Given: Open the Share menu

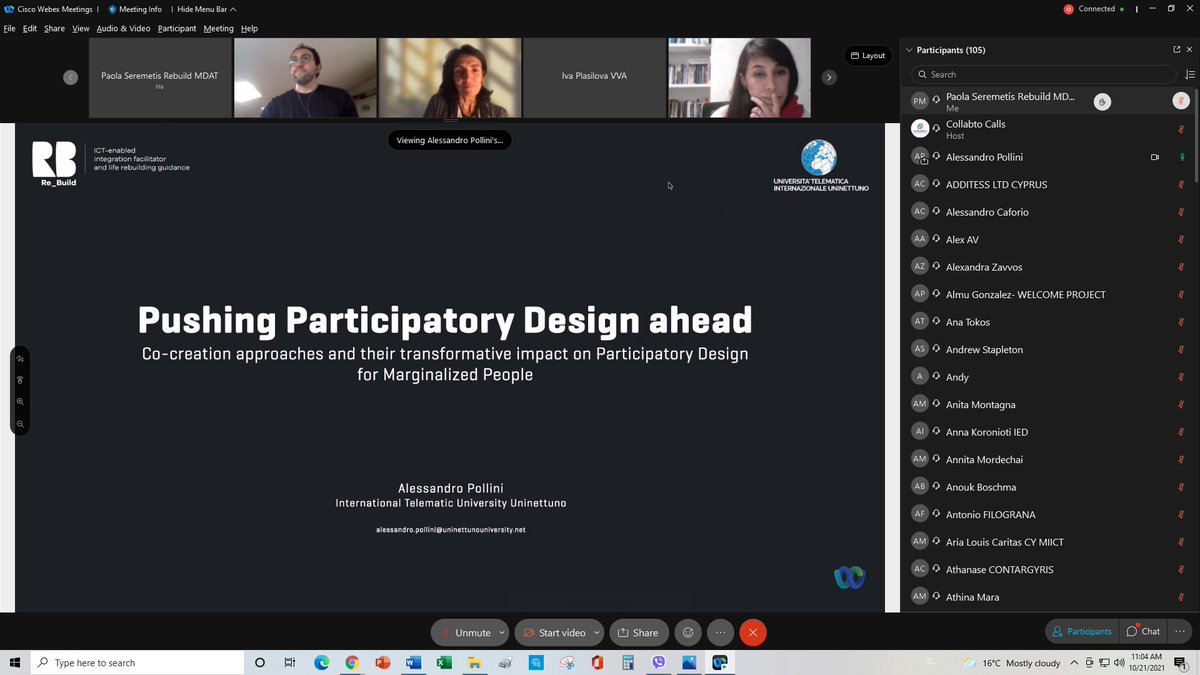Looking at the screenshot, I should [x=54, y=28].
